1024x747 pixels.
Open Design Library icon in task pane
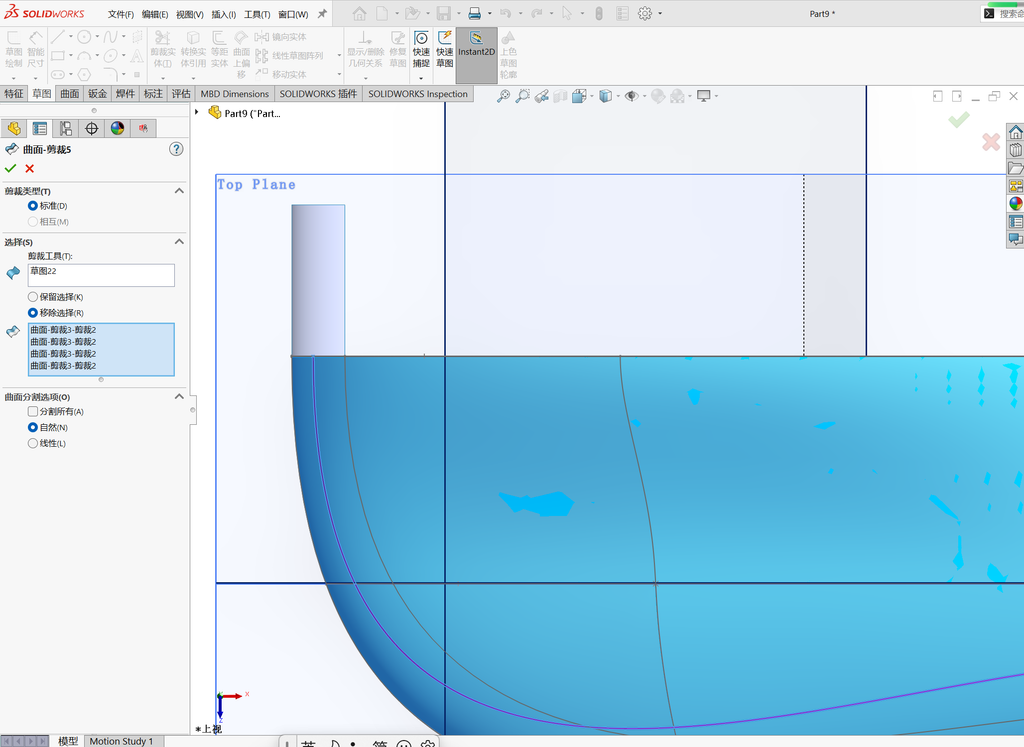pyautogui.click(x=1016, y=150)
